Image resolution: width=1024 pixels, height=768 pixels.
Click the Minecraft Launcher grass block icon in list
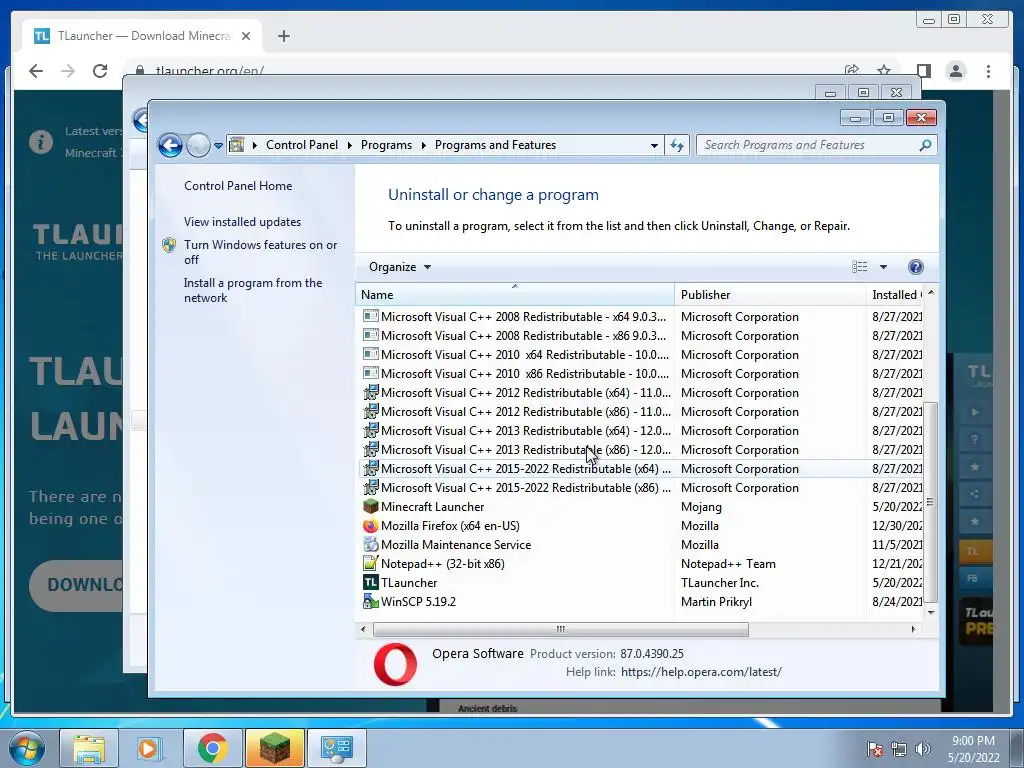pyautogui.click(x=370, y=507)
